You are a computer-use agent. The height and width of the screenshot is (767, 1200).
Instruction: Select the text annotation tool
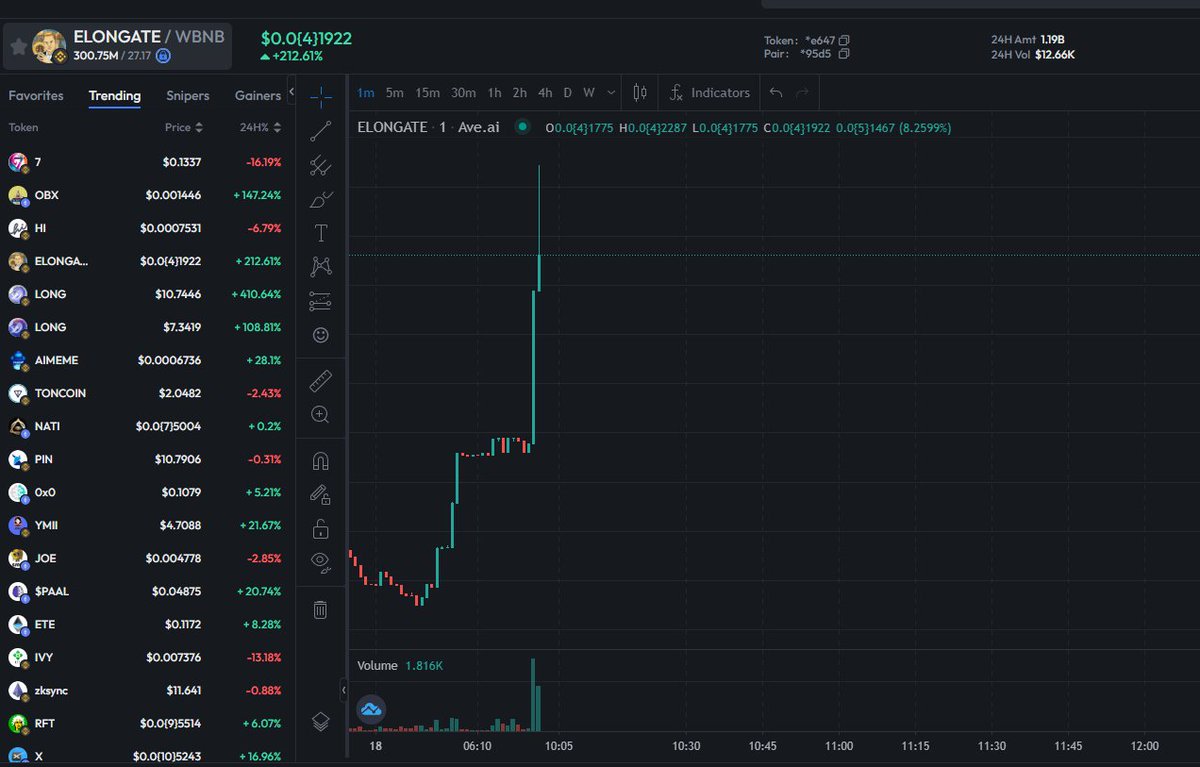(321, 233)
